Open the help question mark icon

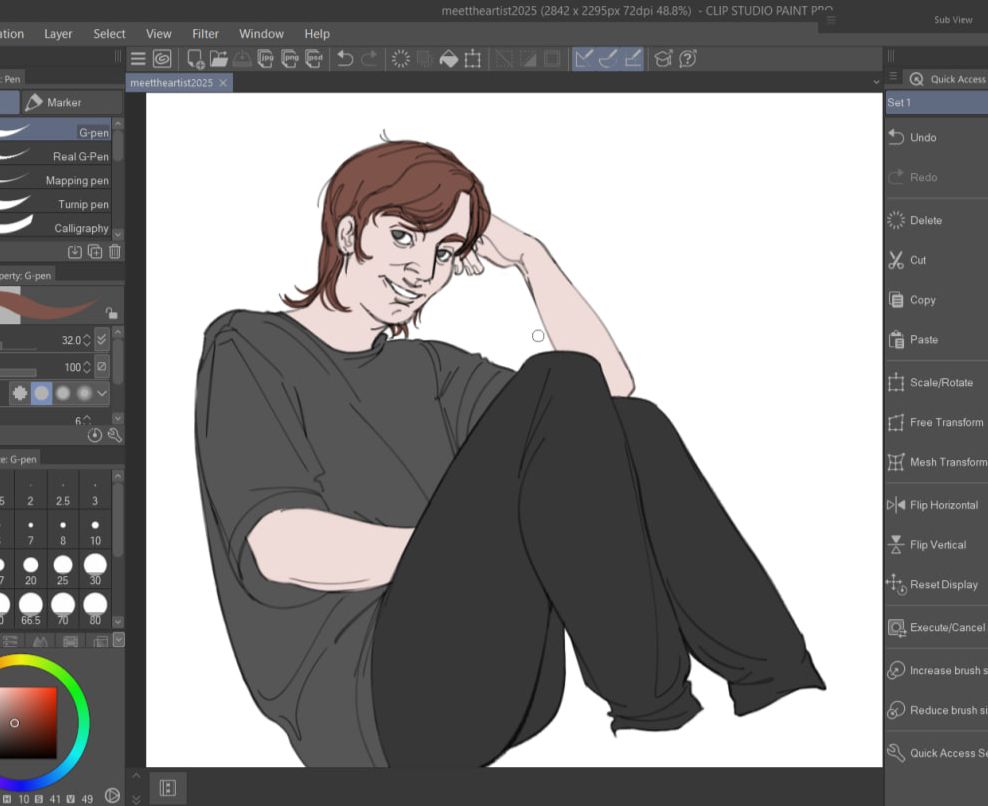click(688, 59)
